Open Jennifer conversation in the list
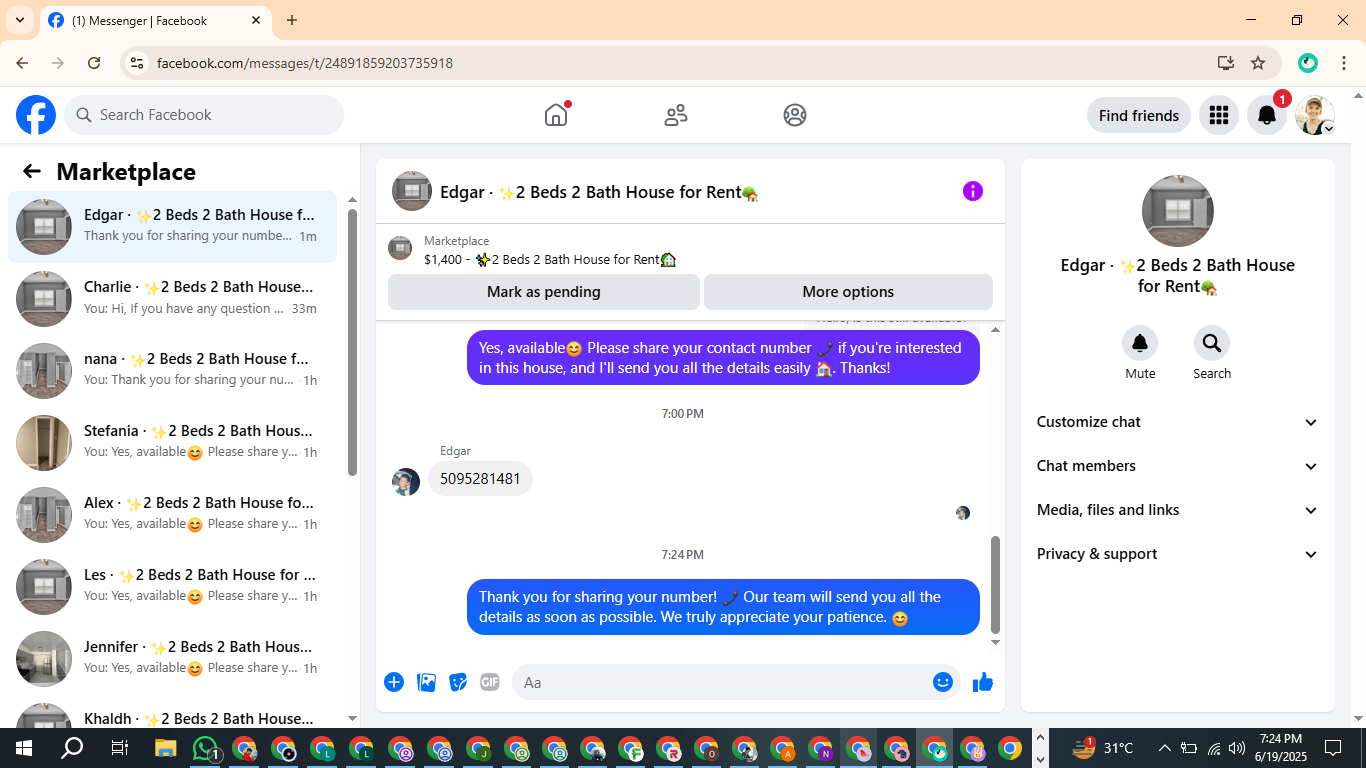This screenshot has height=768, width=1366. pos(173,659)
